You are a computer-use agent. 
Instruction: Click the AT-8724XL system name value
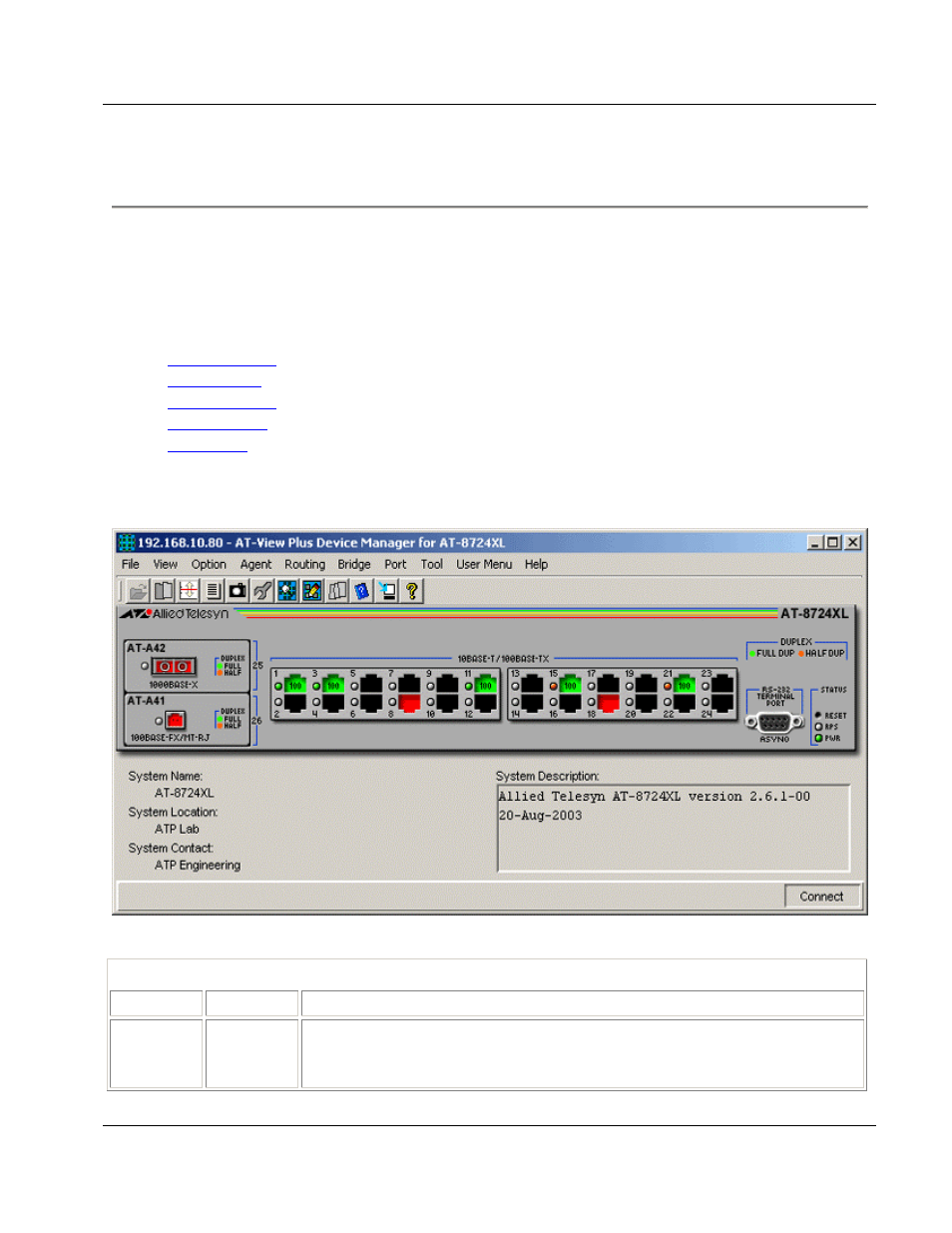185,793
